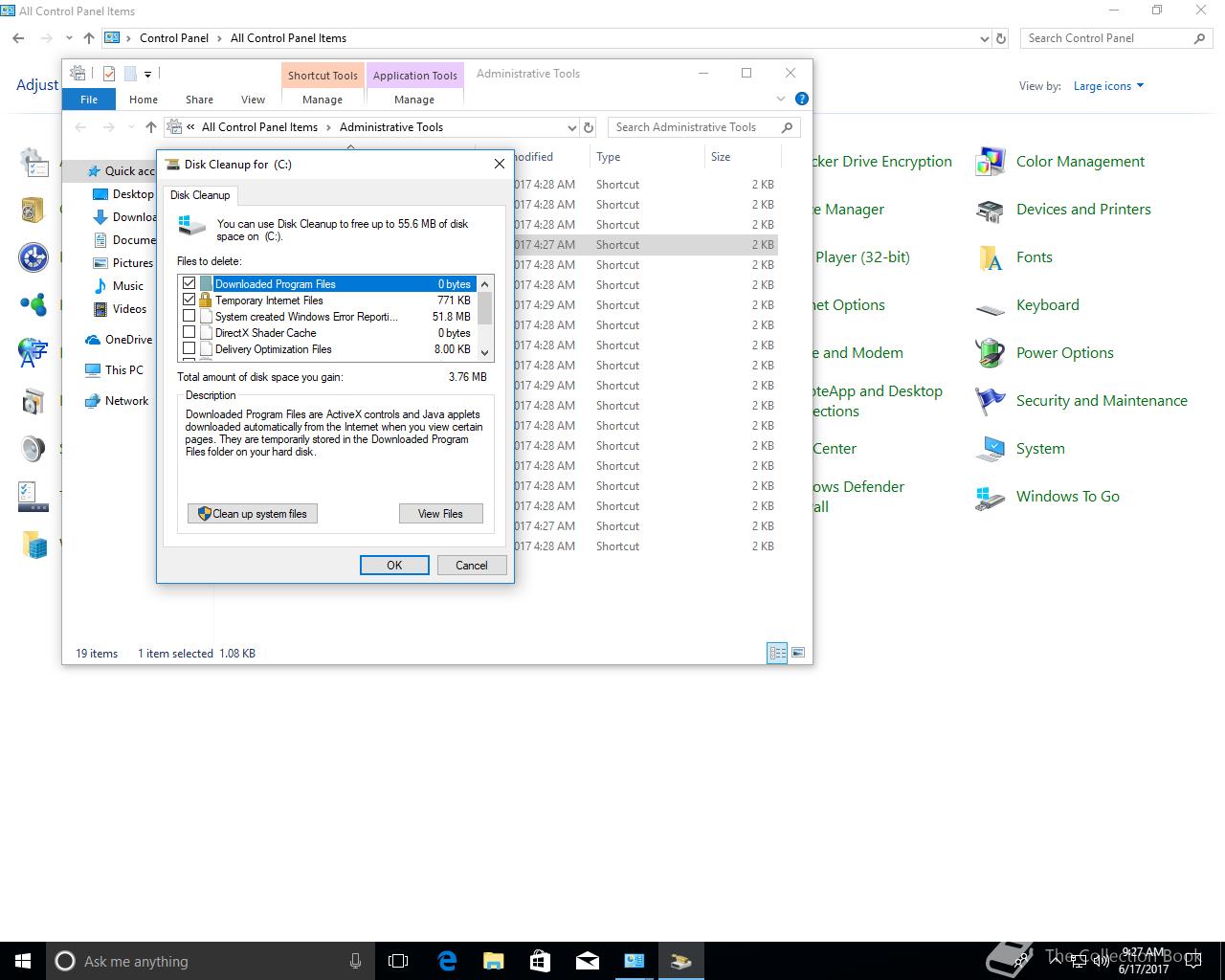This screenshot has width=1225, height=980.
Task: Select This PC in navigation pane
Action: tap(114, 370)
